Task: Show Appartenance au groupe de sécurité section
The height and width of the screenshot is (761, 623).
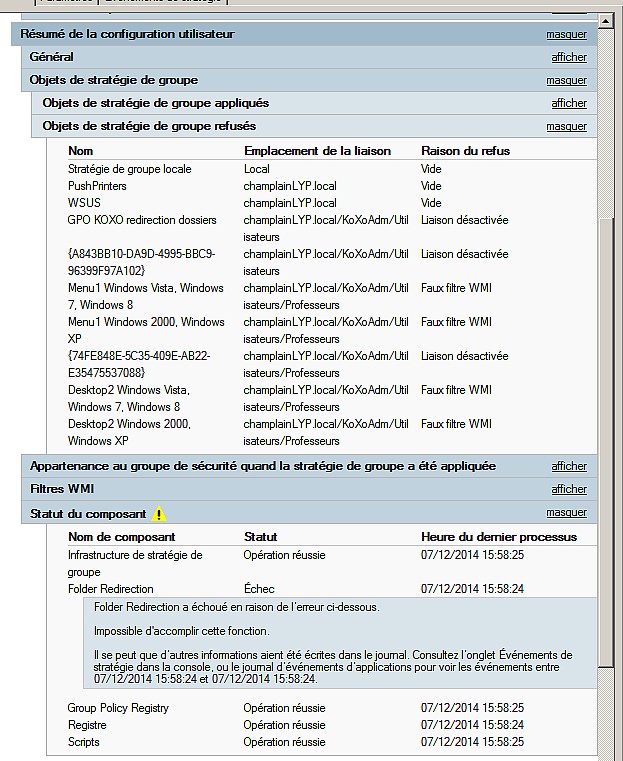Action: [569, 466]
